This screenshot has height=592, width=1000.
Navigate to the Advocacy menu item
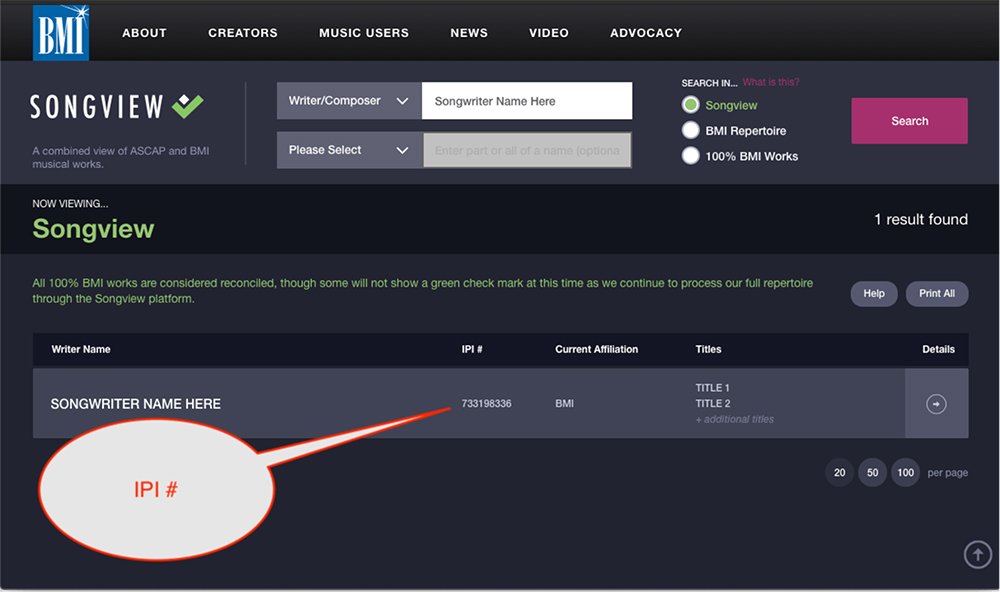click(646, 33)
